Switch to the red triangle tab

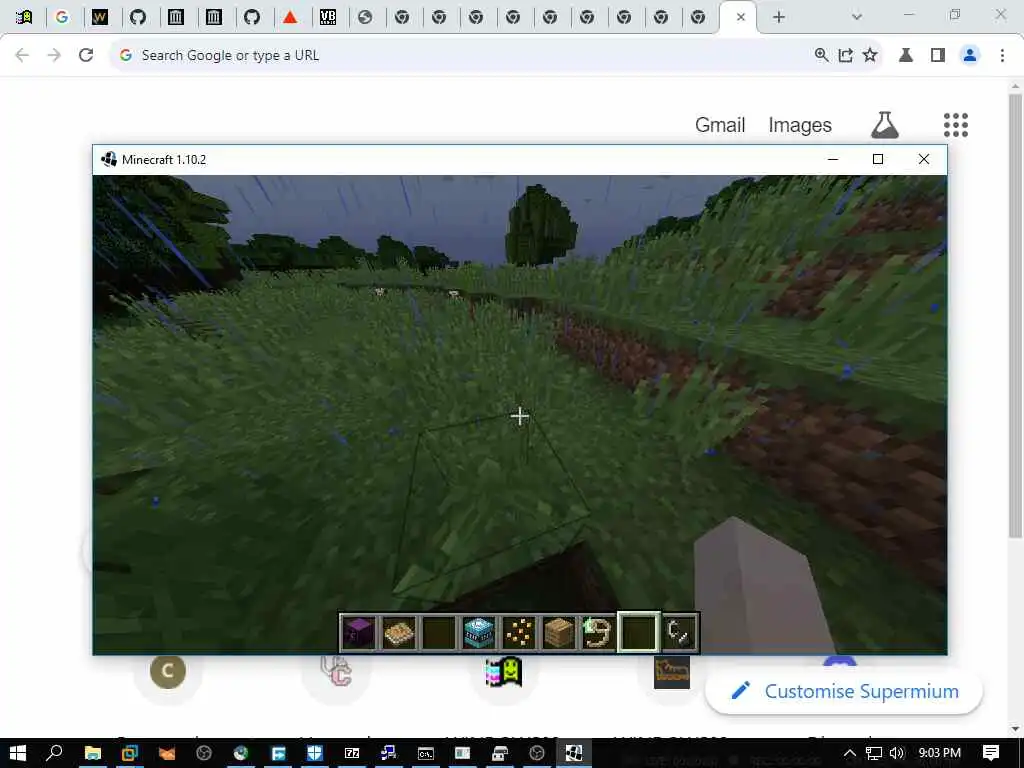[x=290, y=17]
